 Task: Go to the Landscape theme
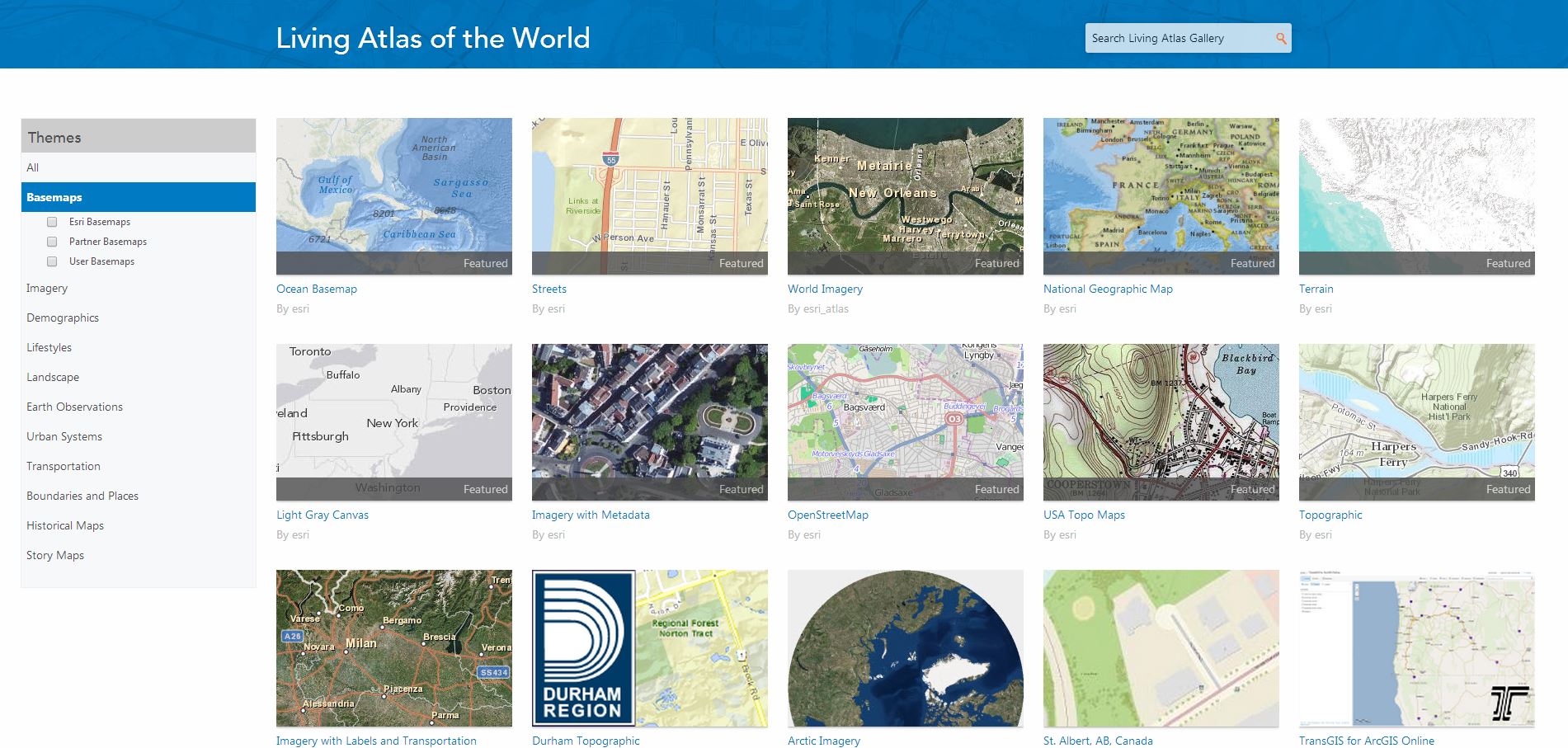click(x=53, y=377)
